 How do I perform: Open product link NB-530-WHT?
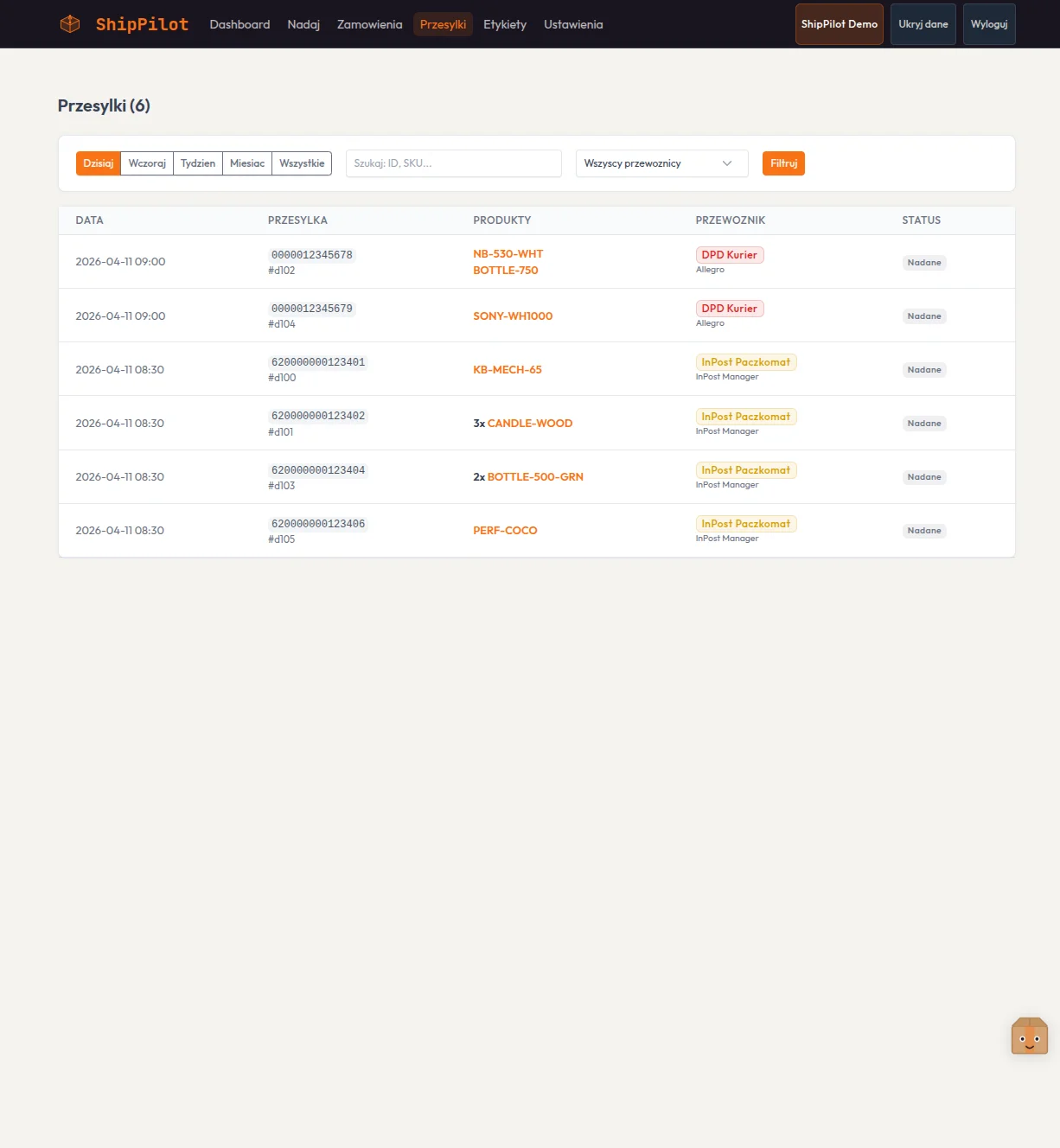tap(508, 254)
